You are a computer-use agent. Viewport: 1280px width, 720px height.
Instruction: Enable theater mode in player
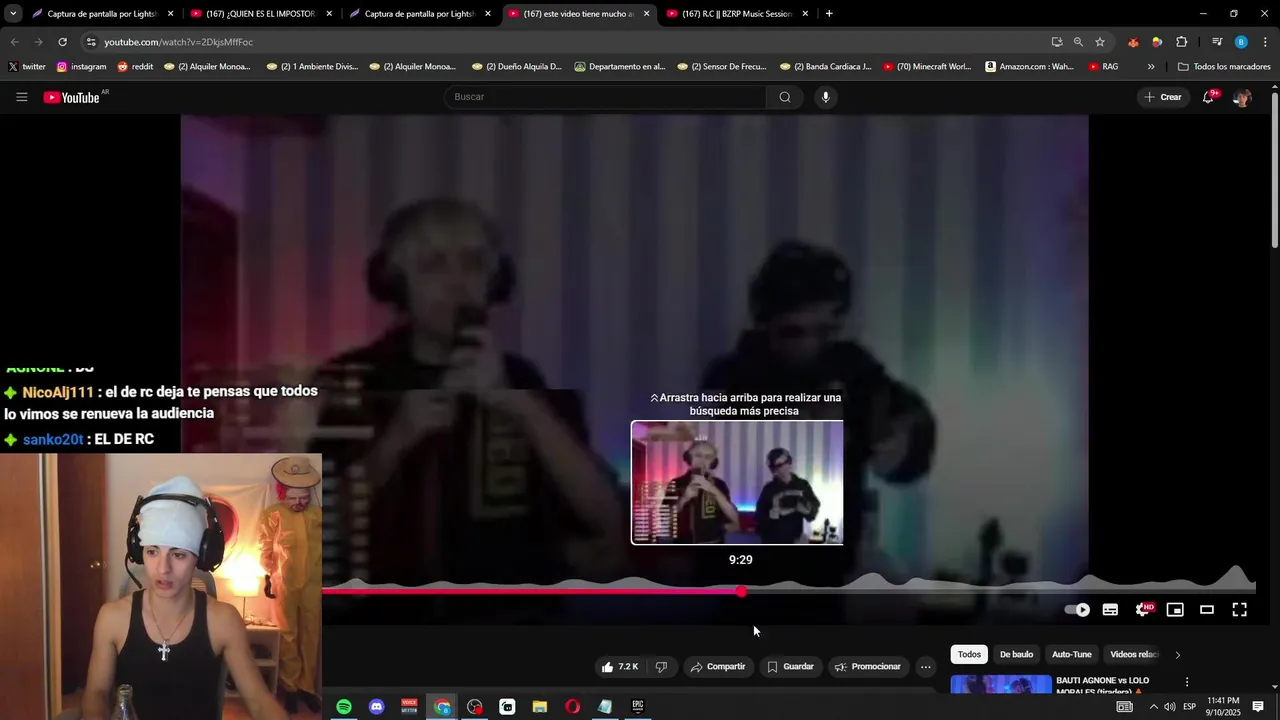pos(1207,609)
